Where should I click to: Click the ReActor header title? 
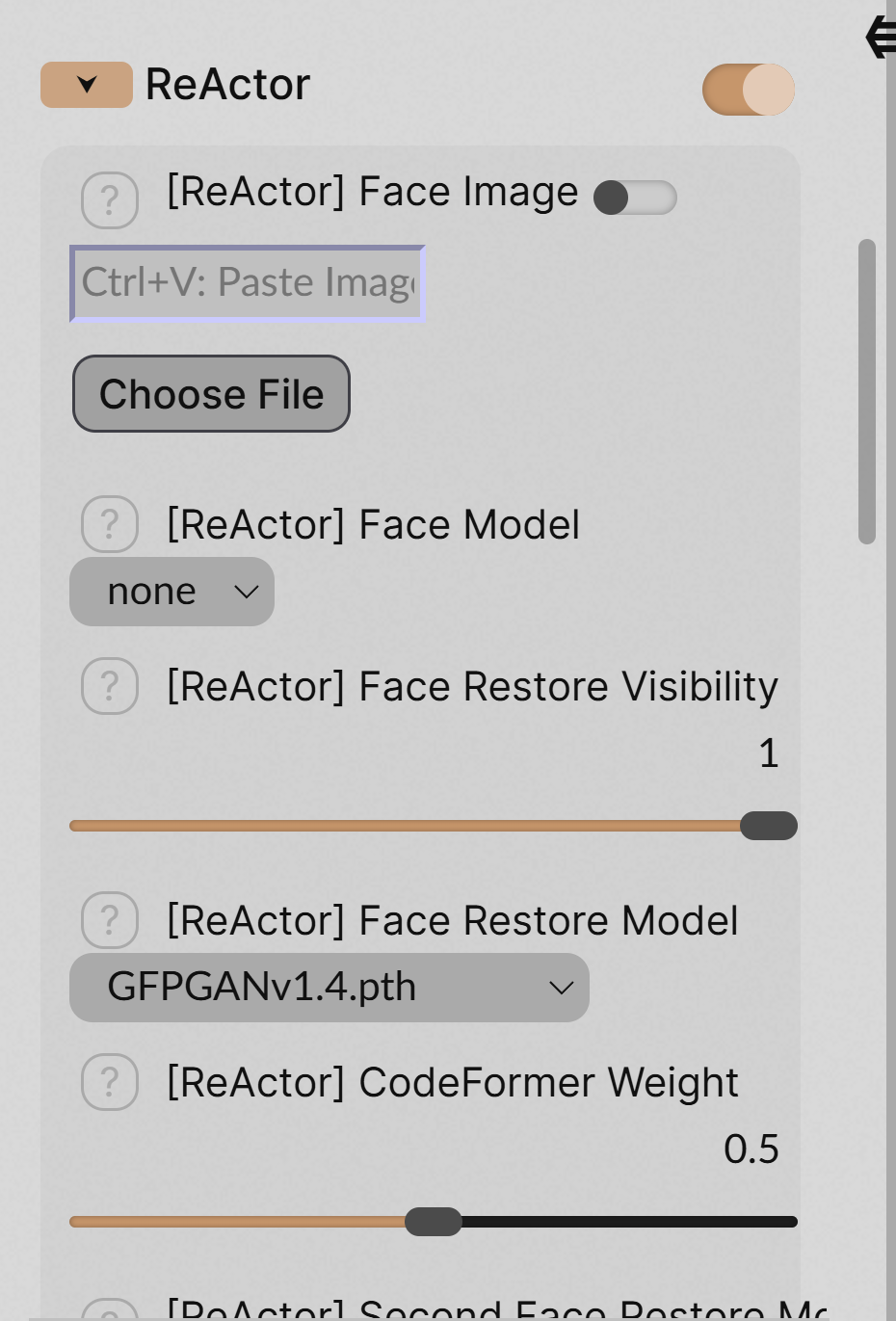(x=227, y=84)
